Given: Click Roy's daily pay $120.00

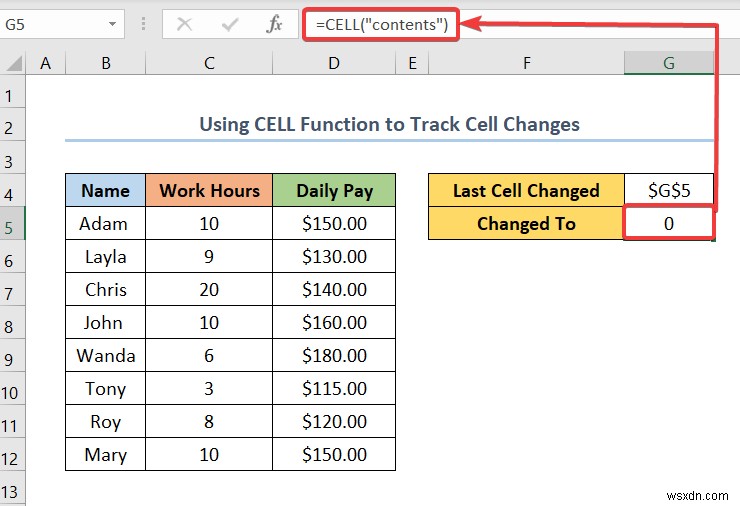Looking at the screenshot, I should coord(334,422).
